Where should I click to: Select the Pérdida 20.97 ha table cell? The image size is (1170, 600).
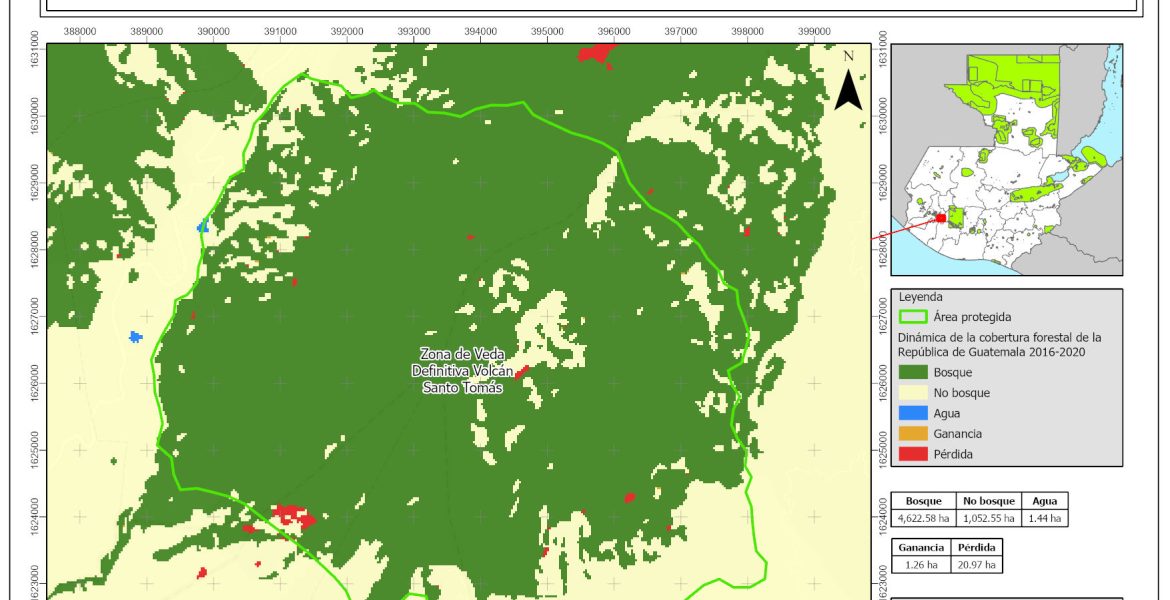977,564
